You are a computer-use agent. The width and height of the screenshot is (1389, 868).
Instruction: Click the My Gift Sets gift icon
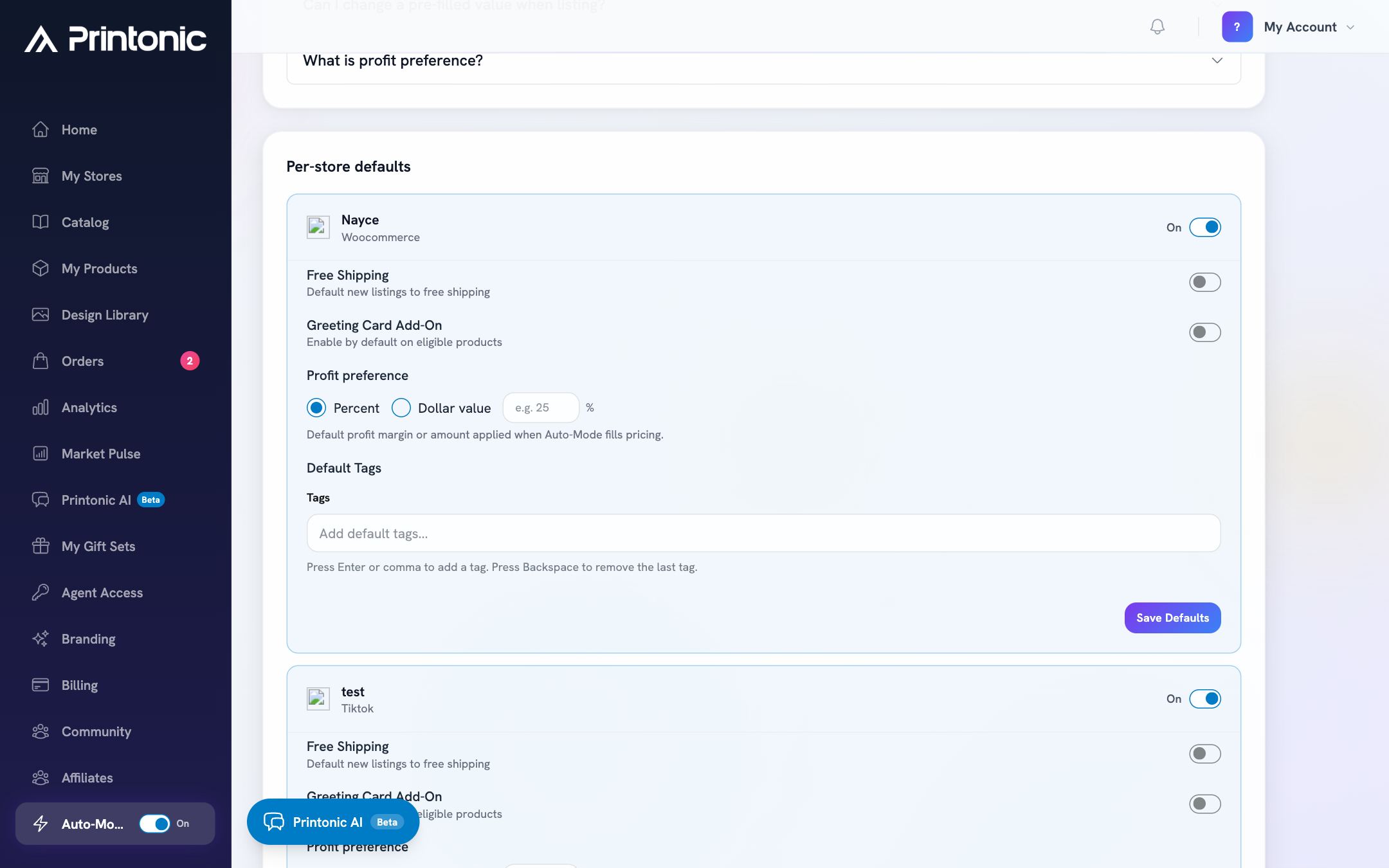coord(41,546)
